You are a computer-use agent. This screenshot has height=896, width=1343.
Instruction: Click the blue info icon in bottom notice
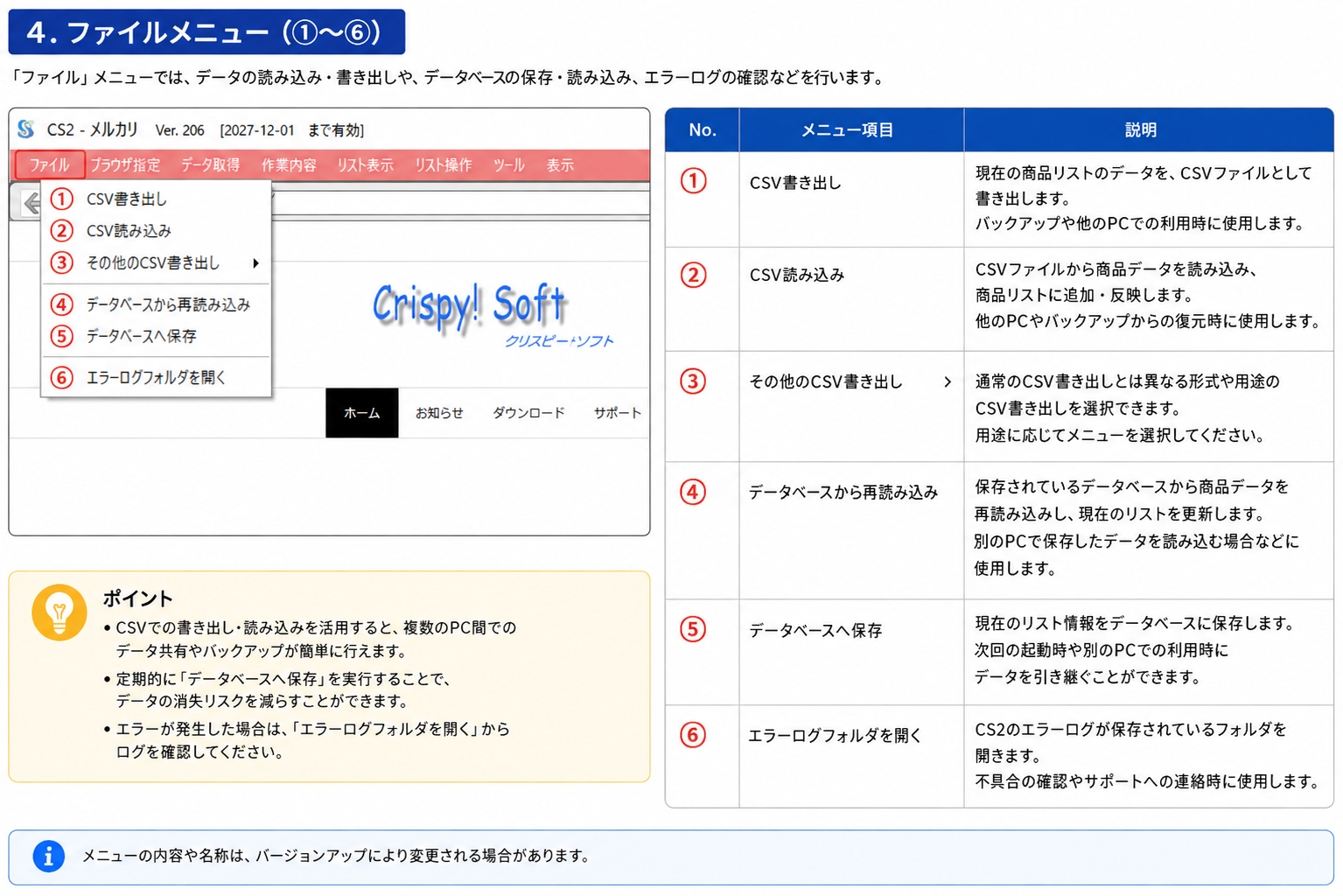pyautogui.click(x=49, y=856)
